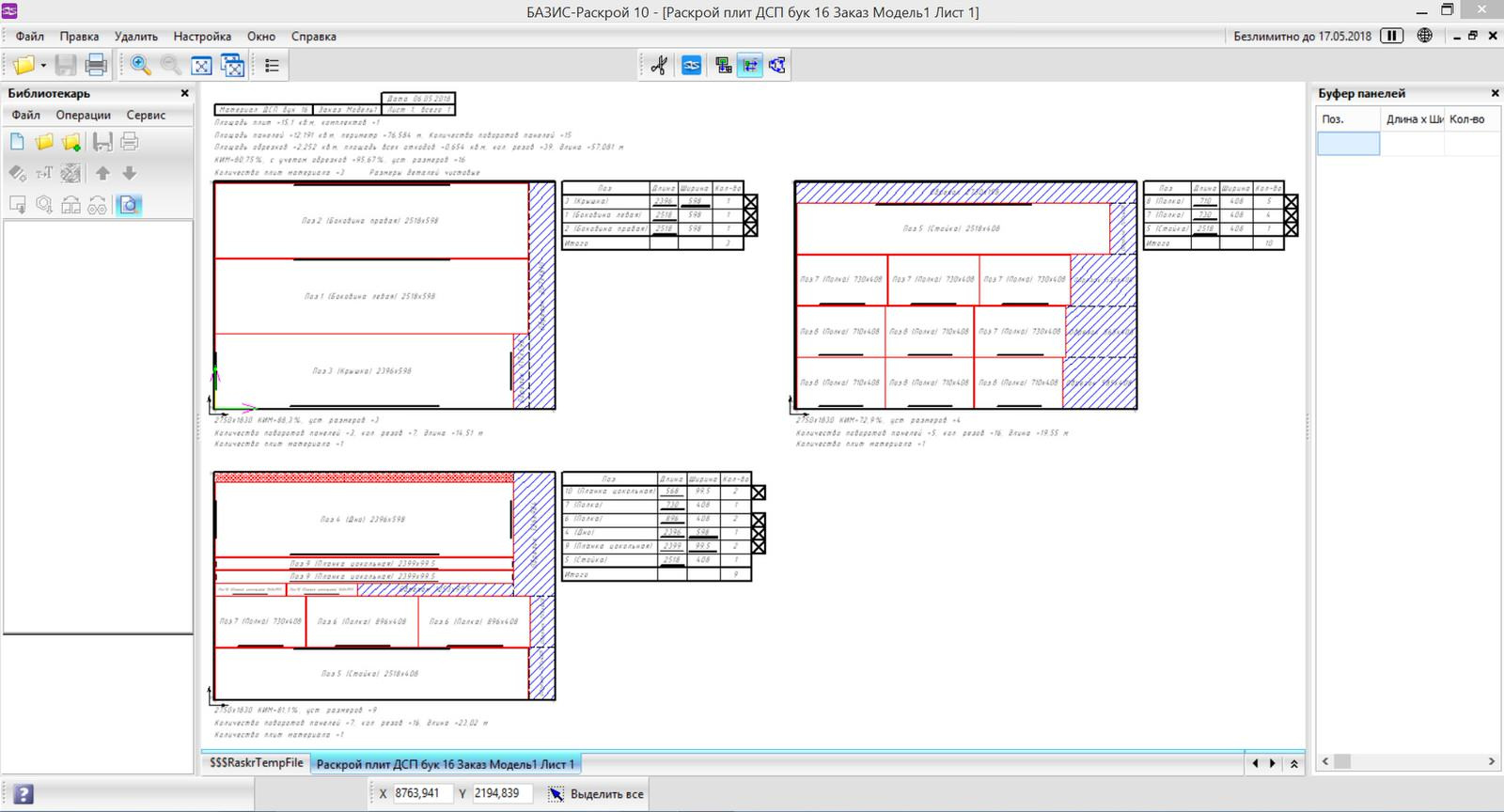Click the scissors cutting tool icon
The width and height of the screenshot is (1504, 812).
tap(659, 65)
